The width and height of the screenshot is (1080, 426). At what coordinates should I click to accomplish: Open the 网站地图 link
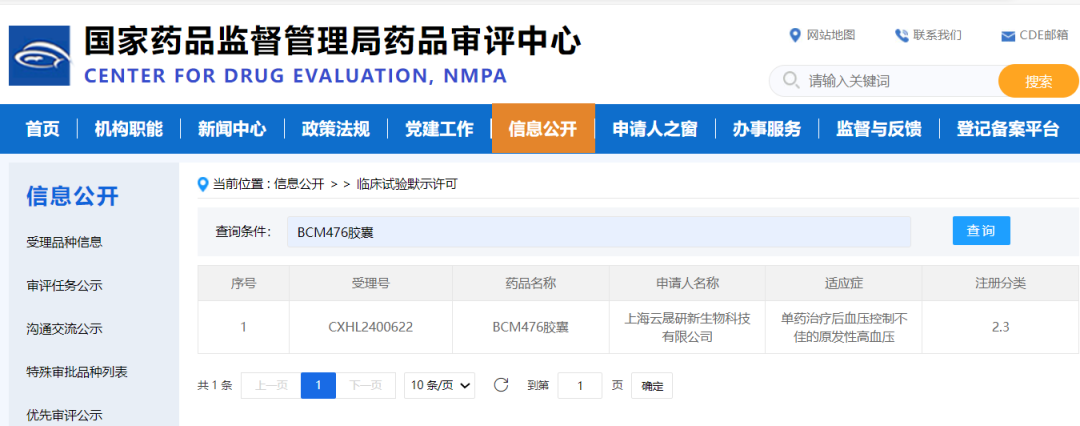tap(831, 35)
